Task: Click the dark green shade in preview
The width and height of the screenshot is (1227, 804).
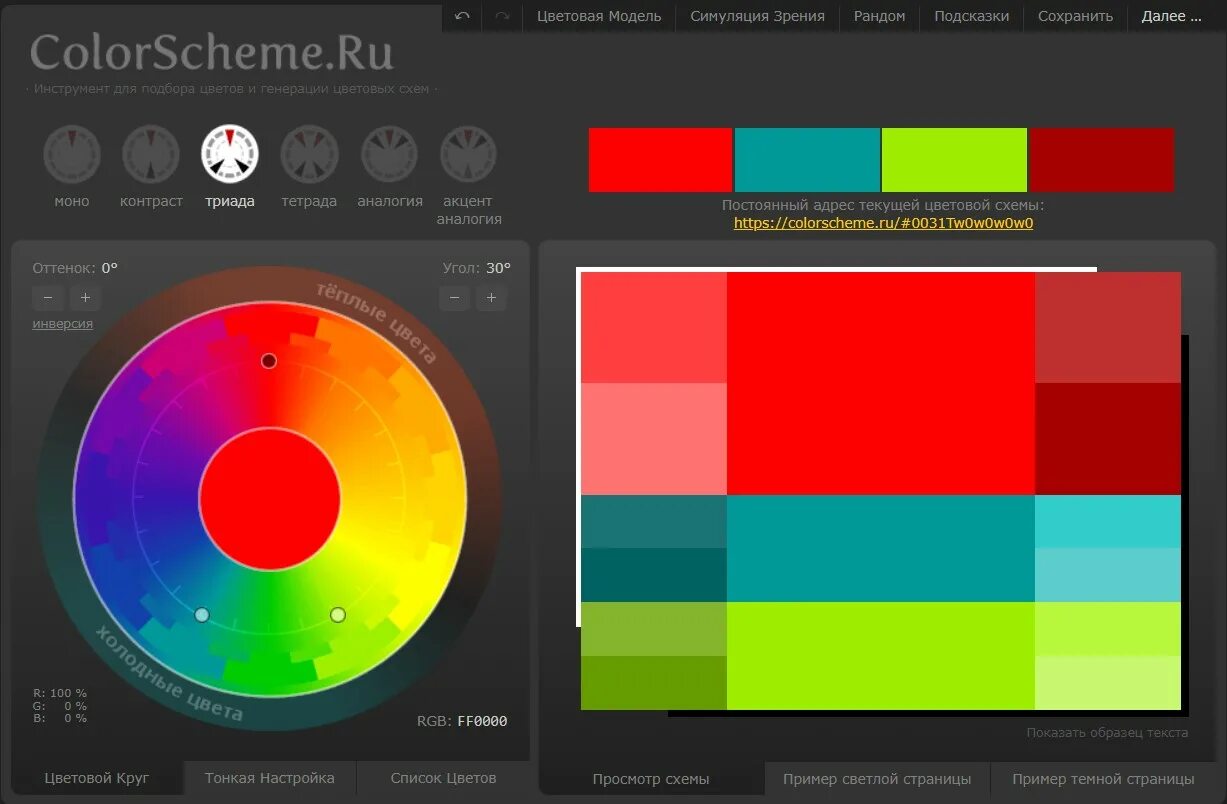Action: [654, 683]
